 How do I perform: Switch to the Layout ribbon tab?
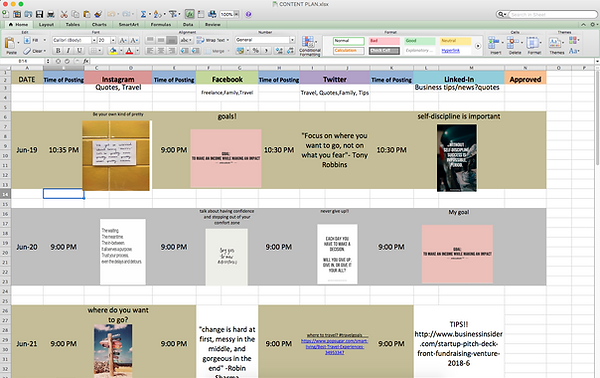[46, 24]
